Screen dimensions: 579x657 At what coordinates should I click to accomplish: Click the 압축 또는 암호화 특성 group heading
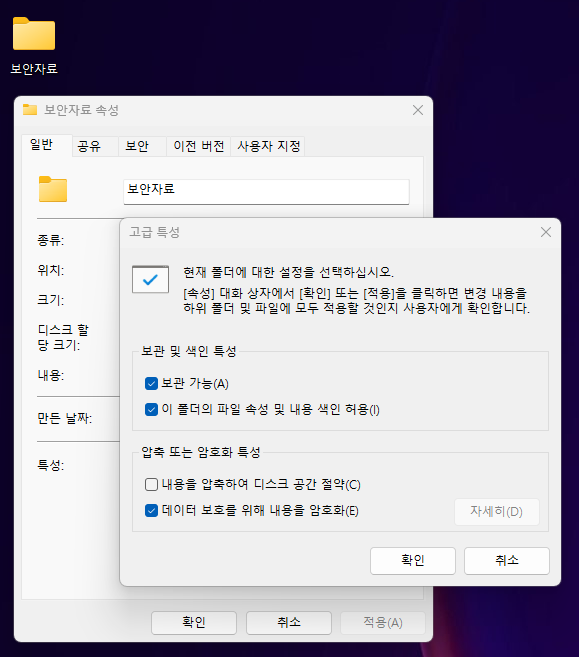(x=201, y=452)
